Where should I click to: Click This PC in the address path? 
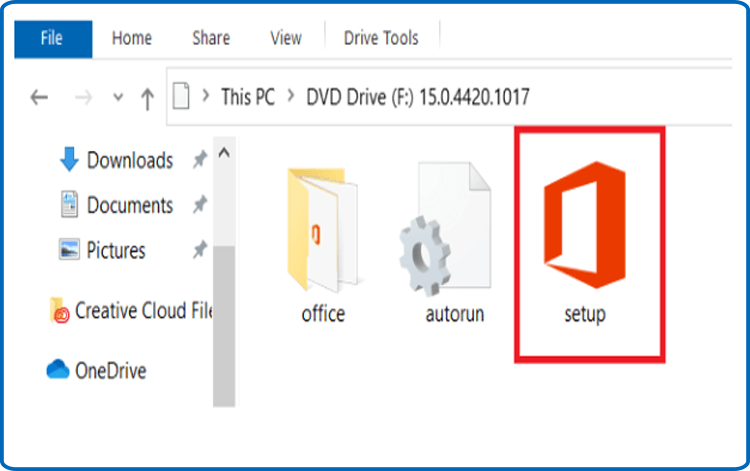[x=248, y=97]
